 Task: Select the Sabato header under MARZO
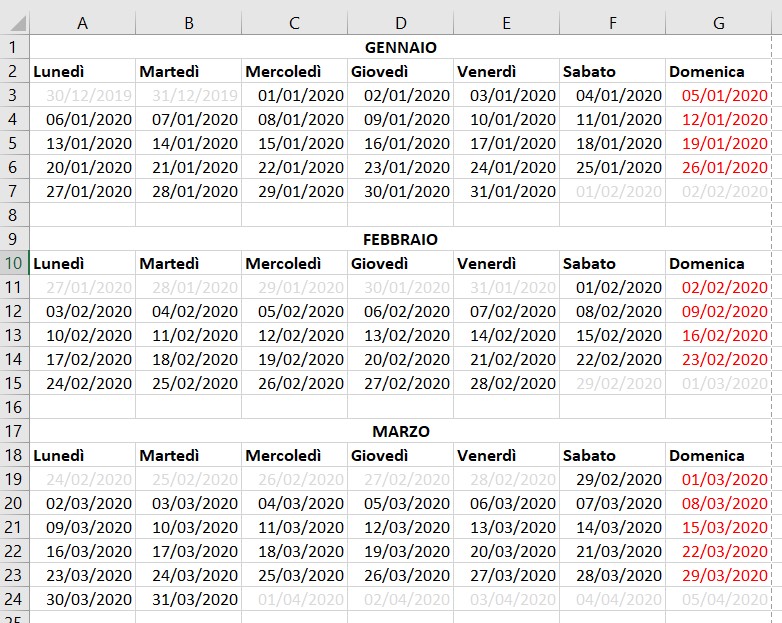click(612, 456)
